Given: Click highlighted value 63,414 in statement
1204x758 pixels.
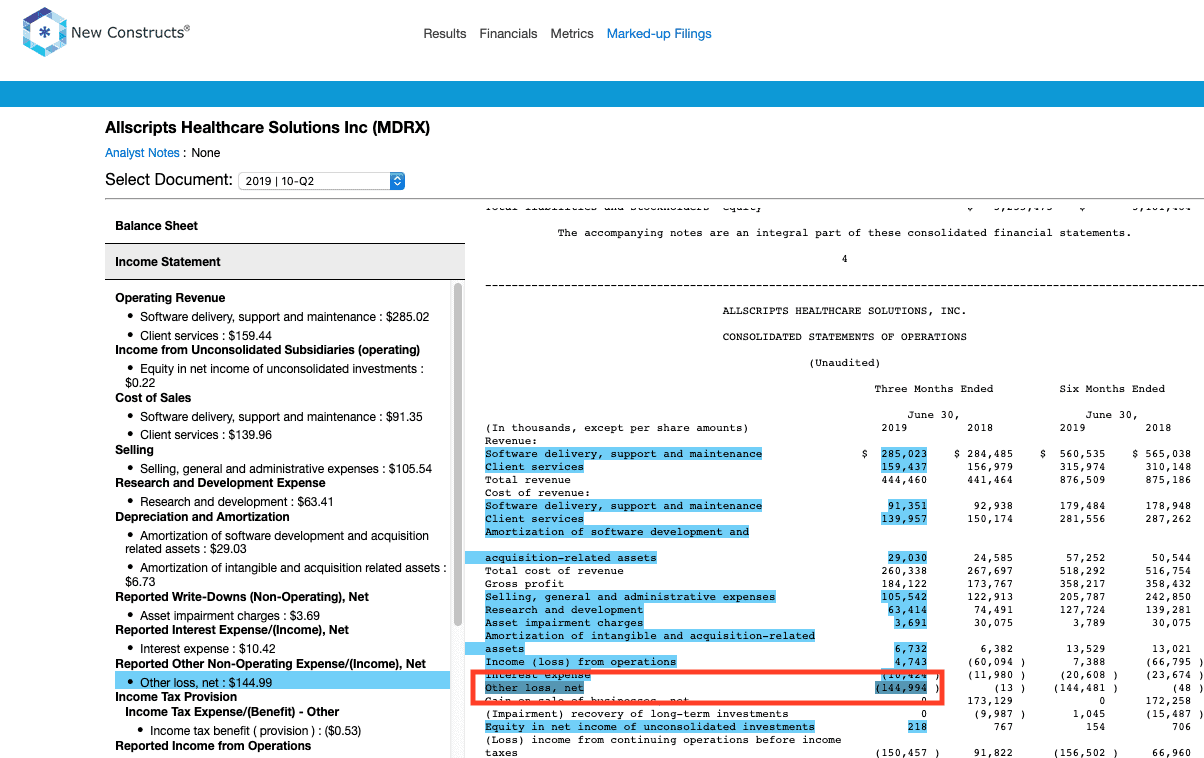Looking at the screenshot, I should pos(907,610).
